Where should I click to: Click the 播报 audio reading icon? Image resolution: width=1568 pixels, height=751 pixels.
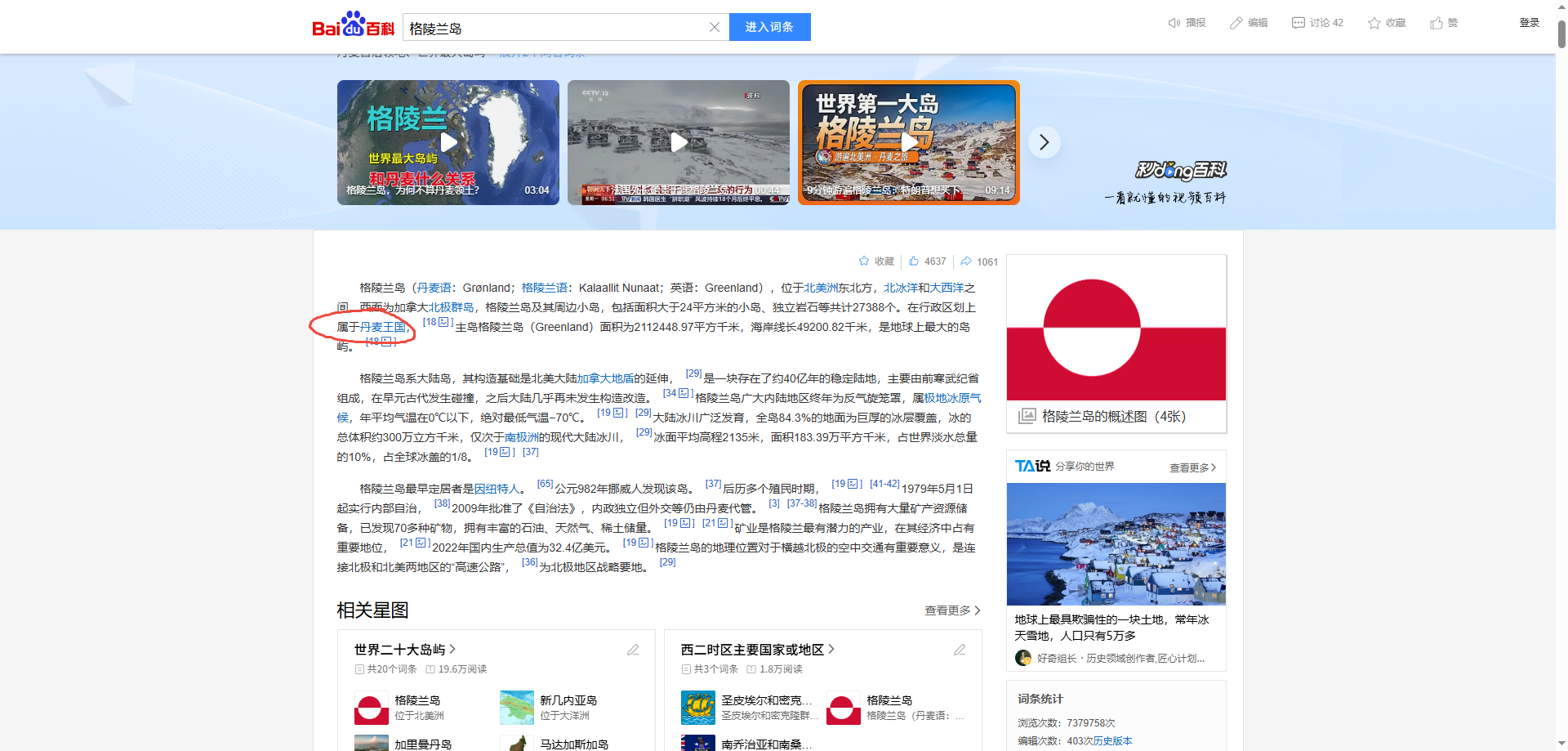point(1175,23)
